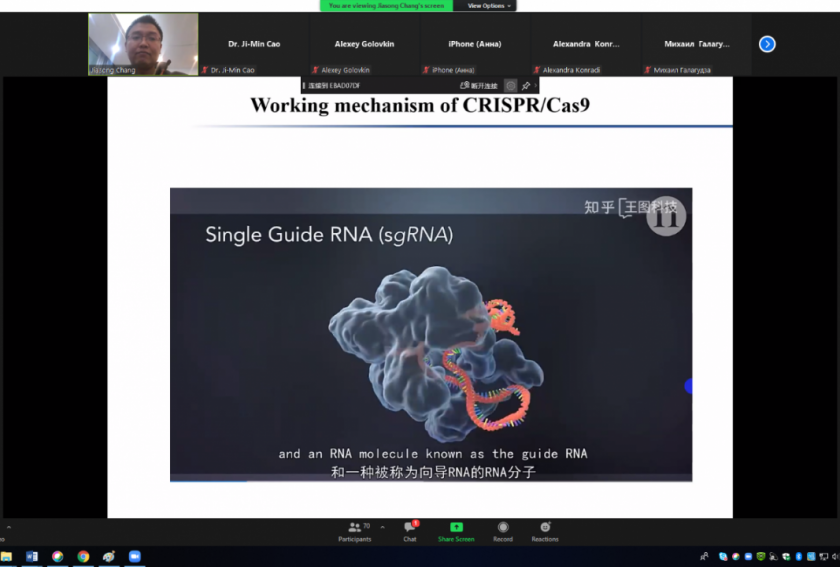Open the Participants panel
This screenshot has width=840, height=567.
(354, 531)
